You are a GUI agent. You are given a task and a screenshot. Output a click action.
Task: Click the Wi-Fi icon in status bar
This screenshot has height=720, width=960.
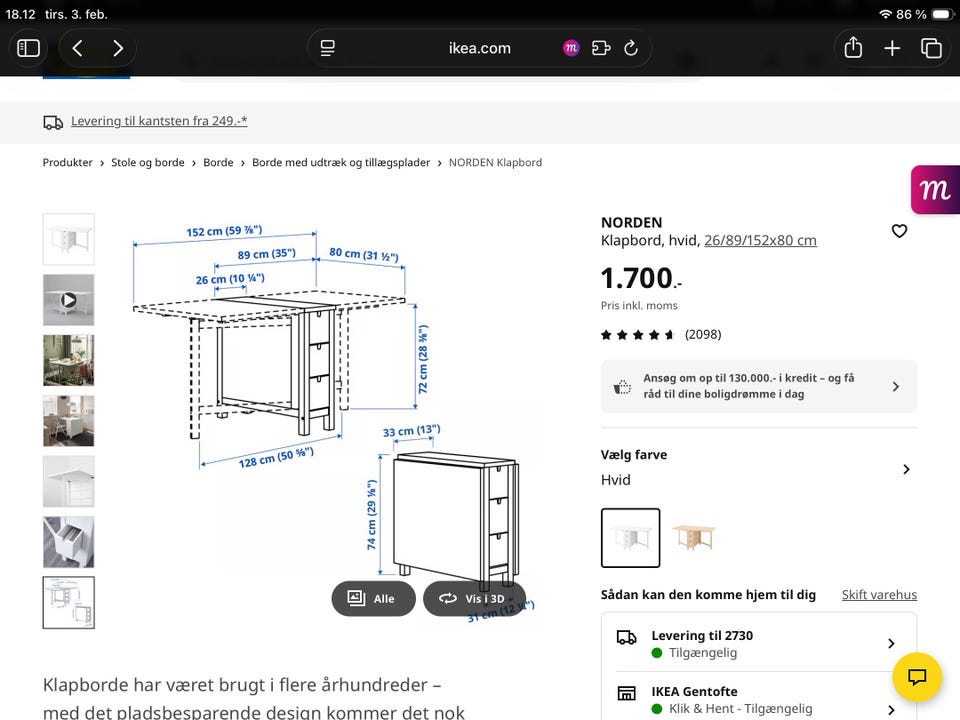885,14
